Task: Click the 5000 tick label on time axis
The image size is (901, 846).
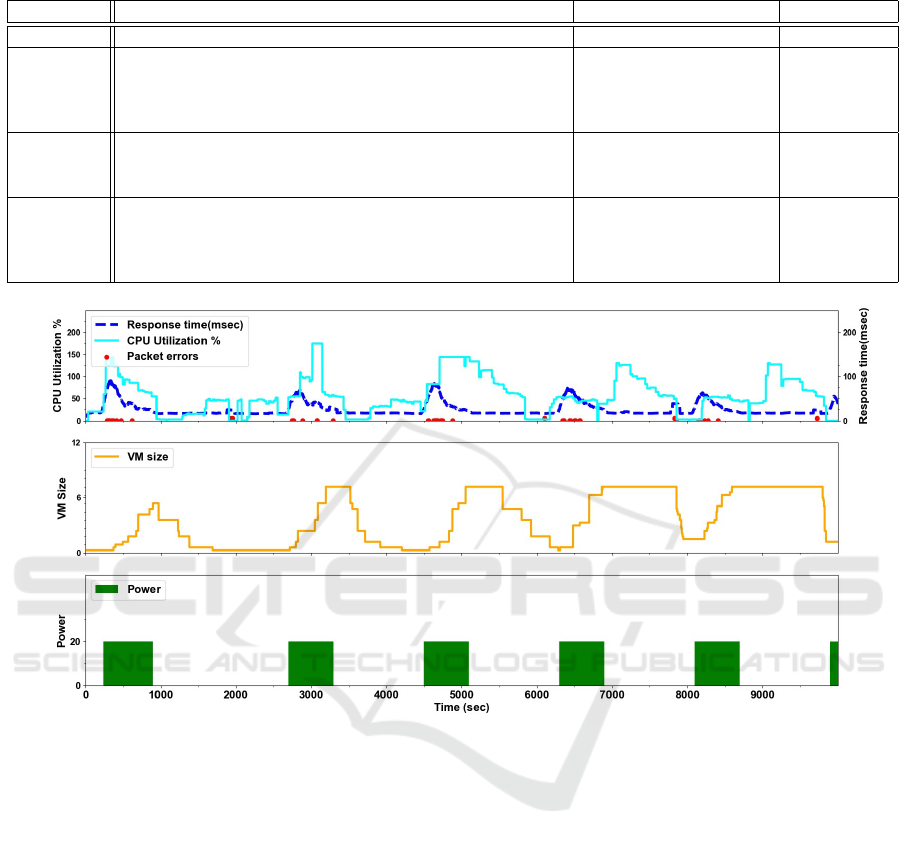Action: pyautogui.click(x=462, y=695)
